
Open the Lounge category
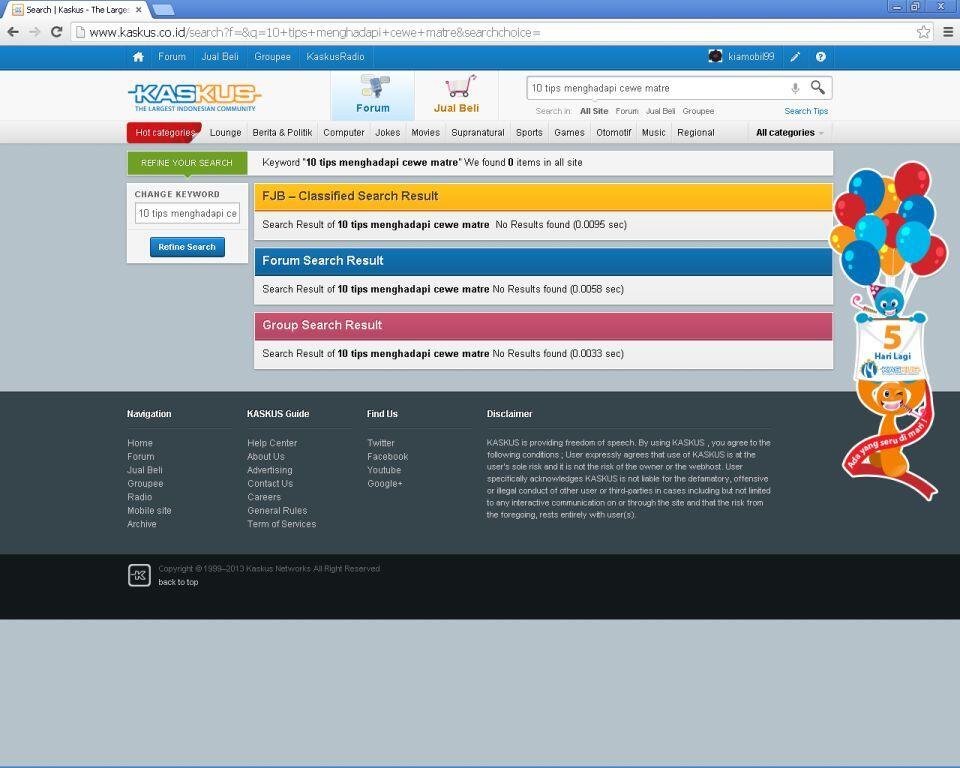(225, 133)
